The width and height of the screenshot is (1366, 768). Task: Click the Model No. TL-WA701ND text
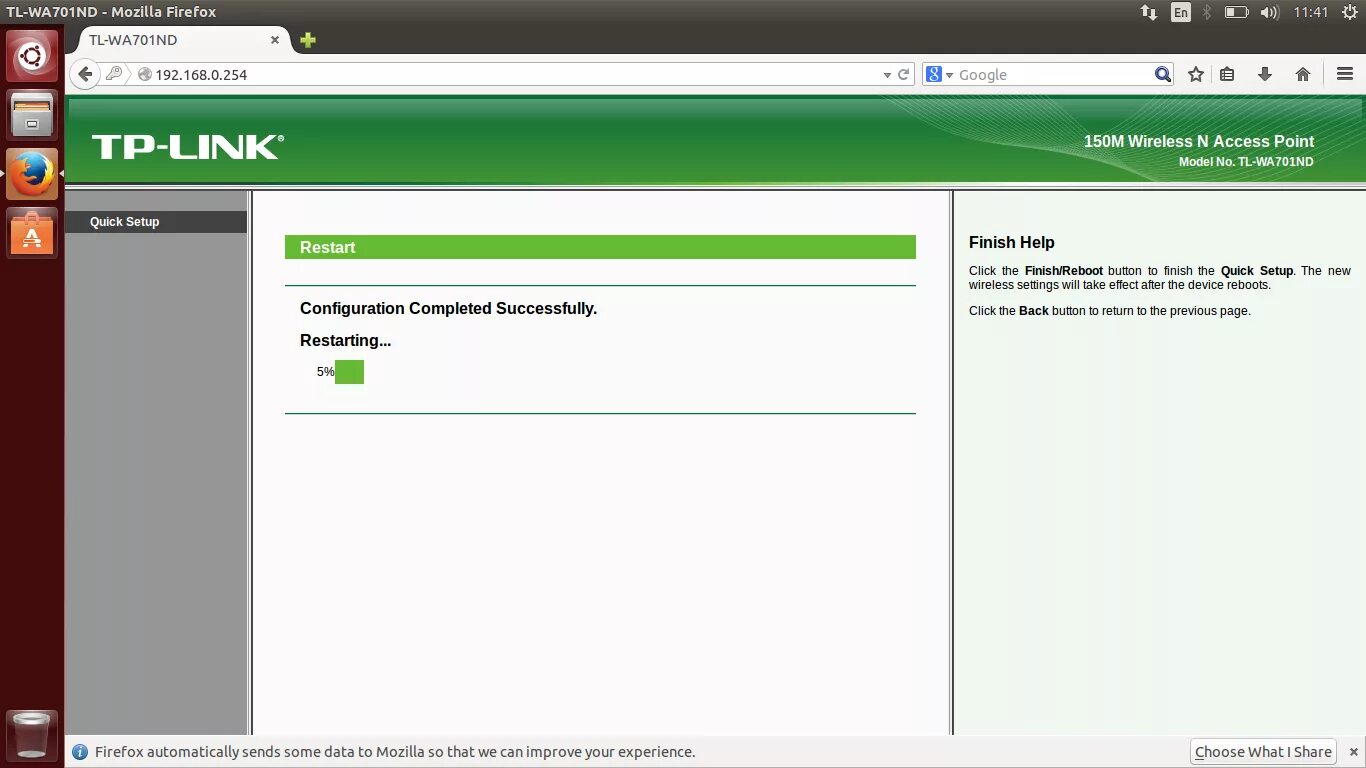pos(1246,162)
